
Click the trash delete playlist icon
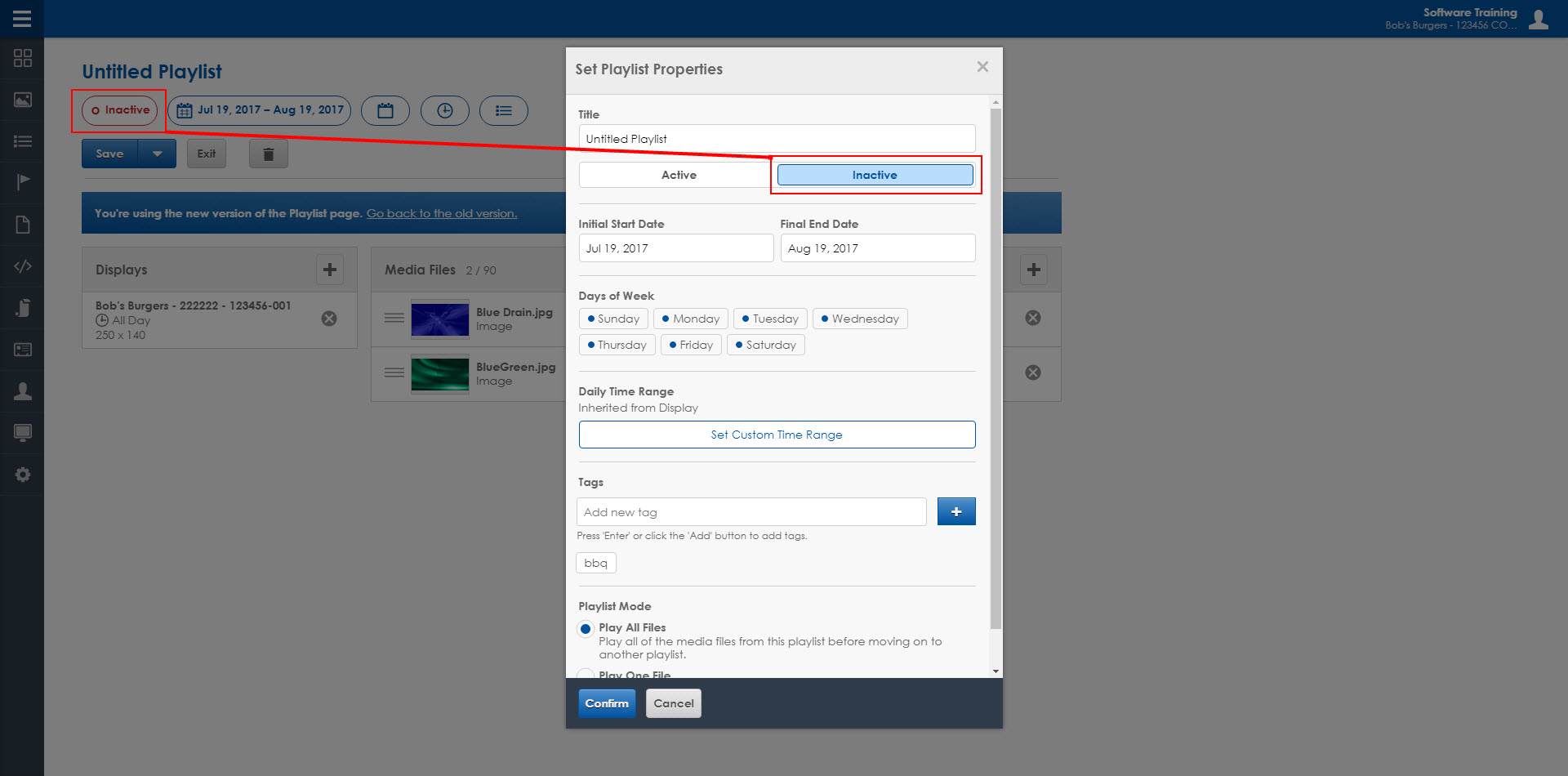(x=268, y=154)
